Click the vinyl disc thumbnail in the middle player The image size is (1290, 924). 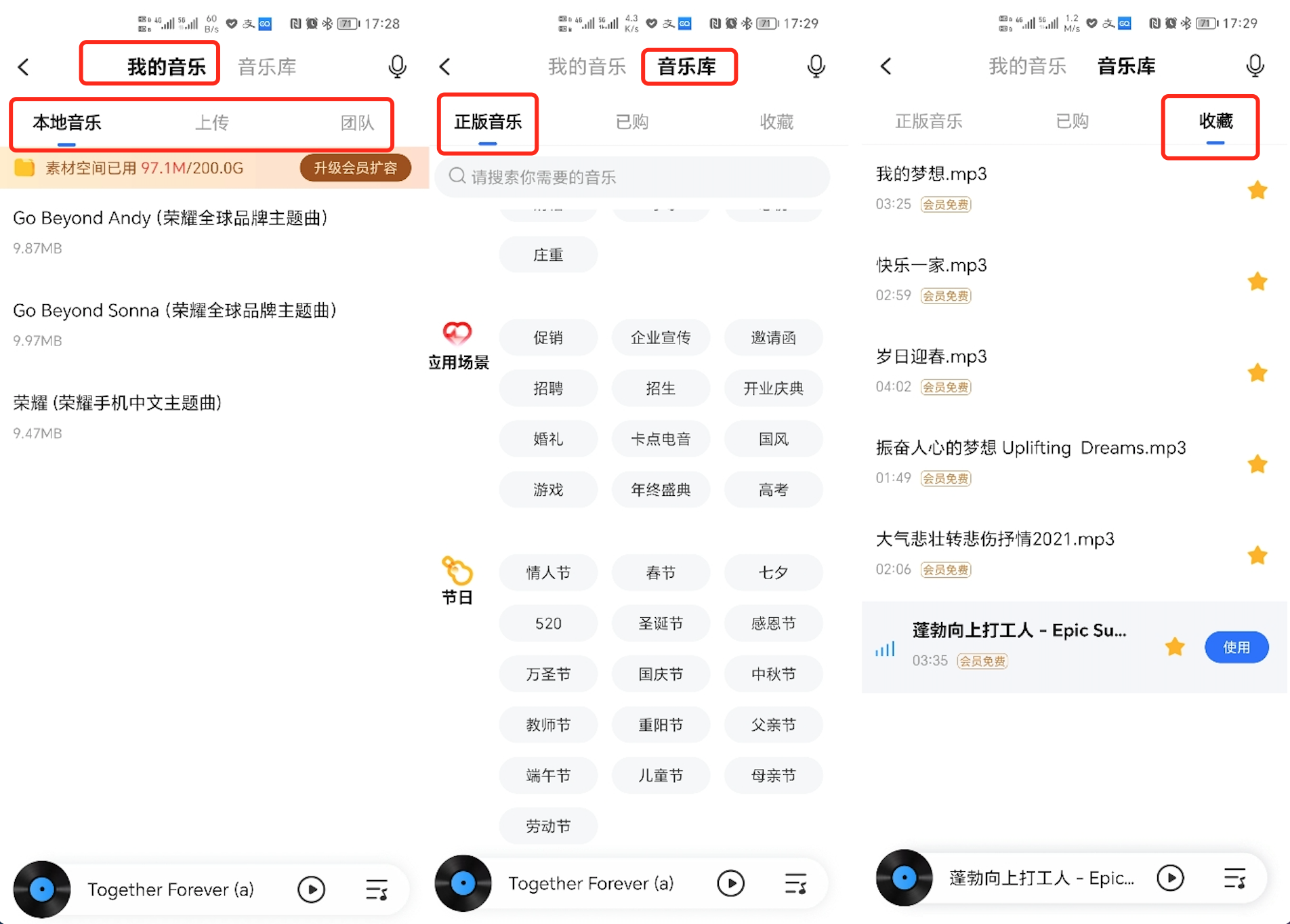point(463,883)
